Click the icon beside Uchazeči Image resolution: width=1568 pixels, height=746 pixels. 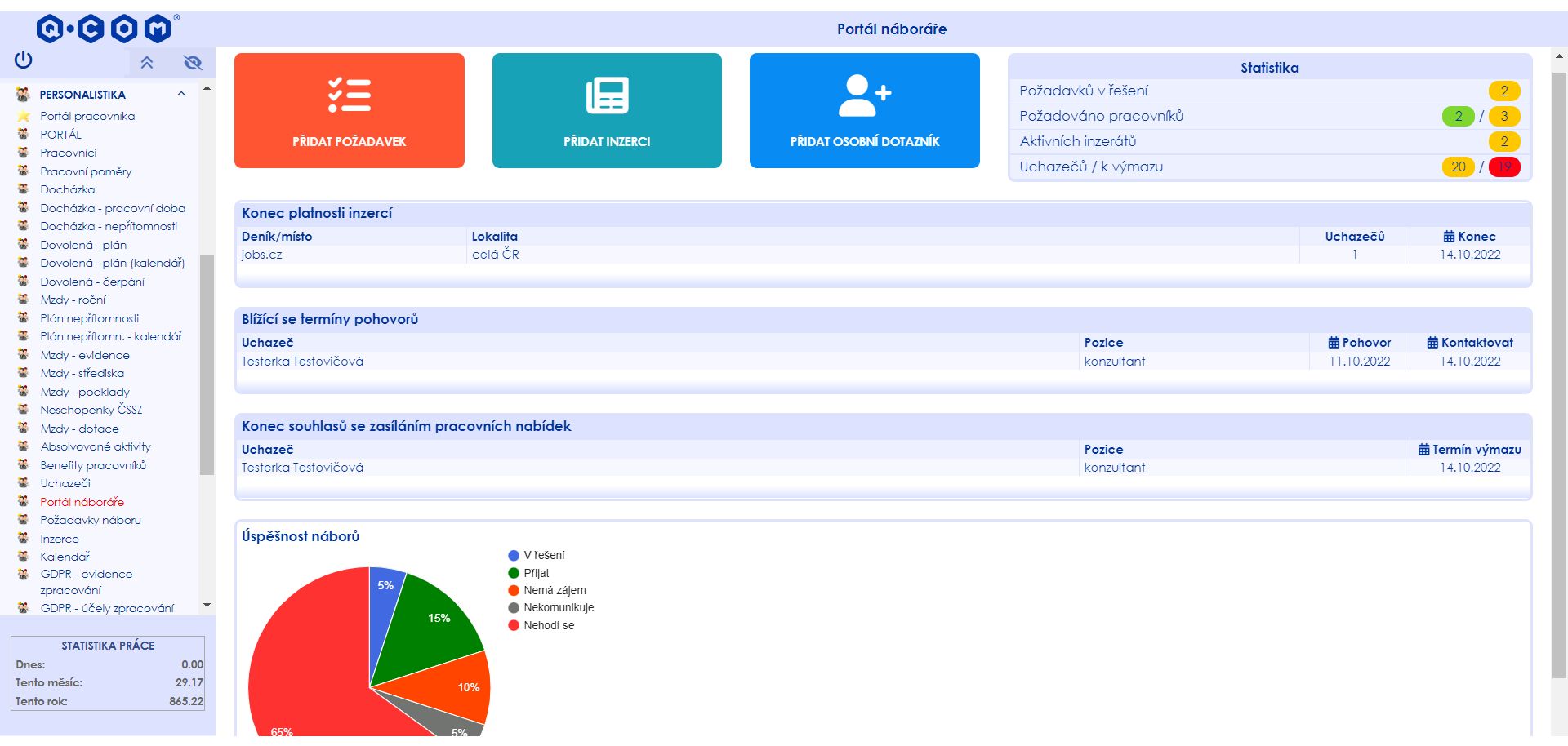point(24,482)
